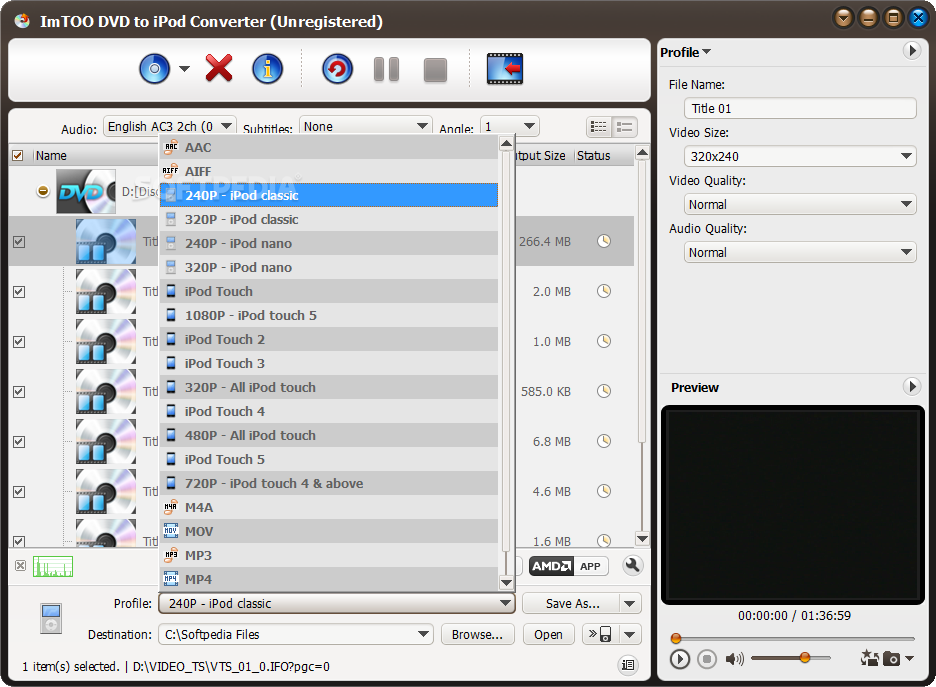
Task: Click the status clock icon for 2.0 MB row
Action: click(604, 291)
